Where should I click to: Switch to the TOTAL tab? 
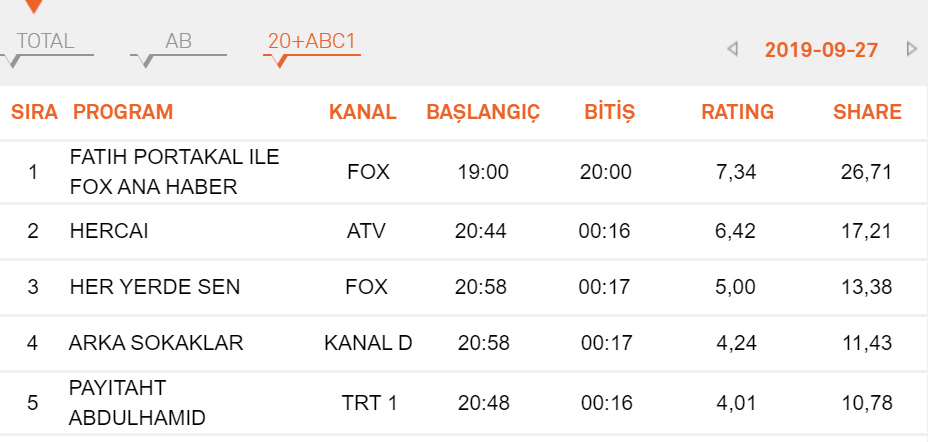tap(46, 42)
